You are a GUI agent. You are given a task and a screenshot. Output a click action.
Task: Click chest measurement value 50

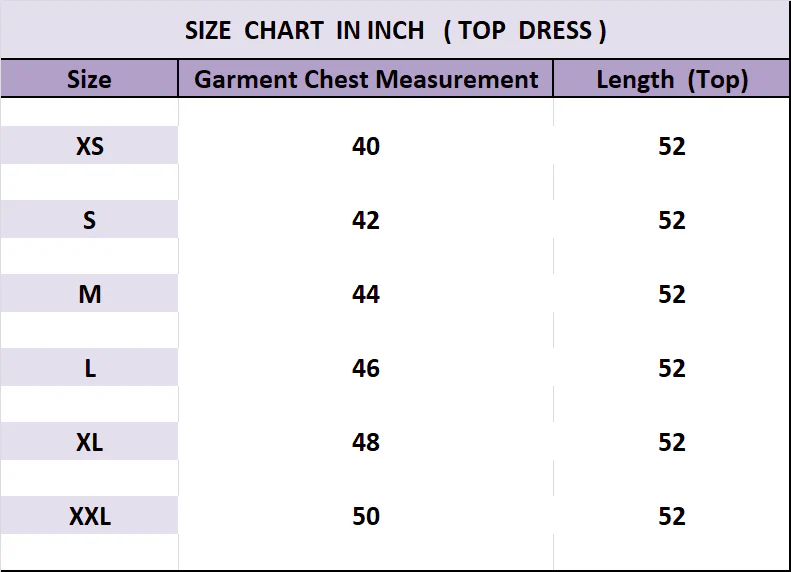click(x=366, y=516)
